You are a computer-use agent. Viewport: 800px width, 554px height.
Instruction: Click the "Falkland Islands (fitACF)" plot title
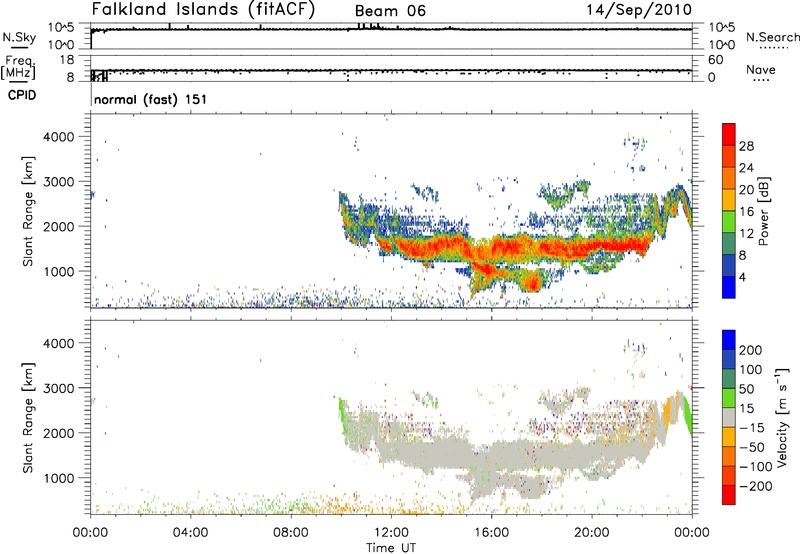[x=203, y=10]
